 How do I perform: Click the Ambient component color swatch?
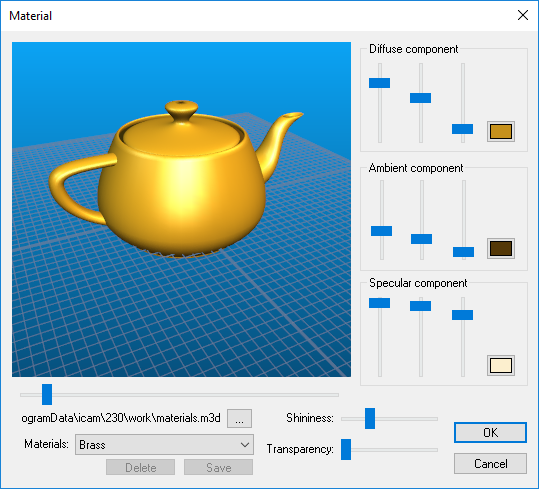point(501,248)
